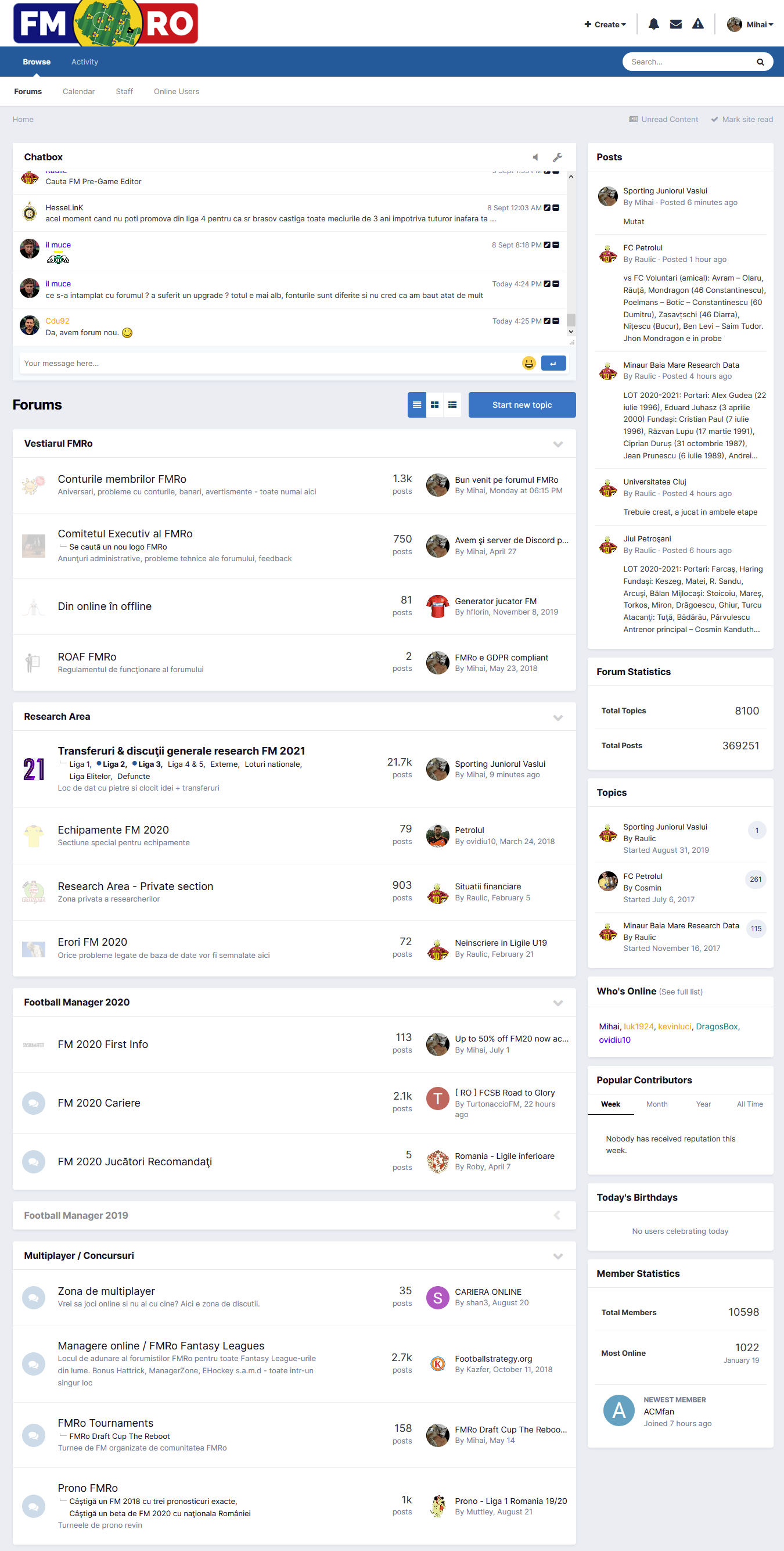Select All Time tab in Popular Contributors

[x=750, y=1104]
